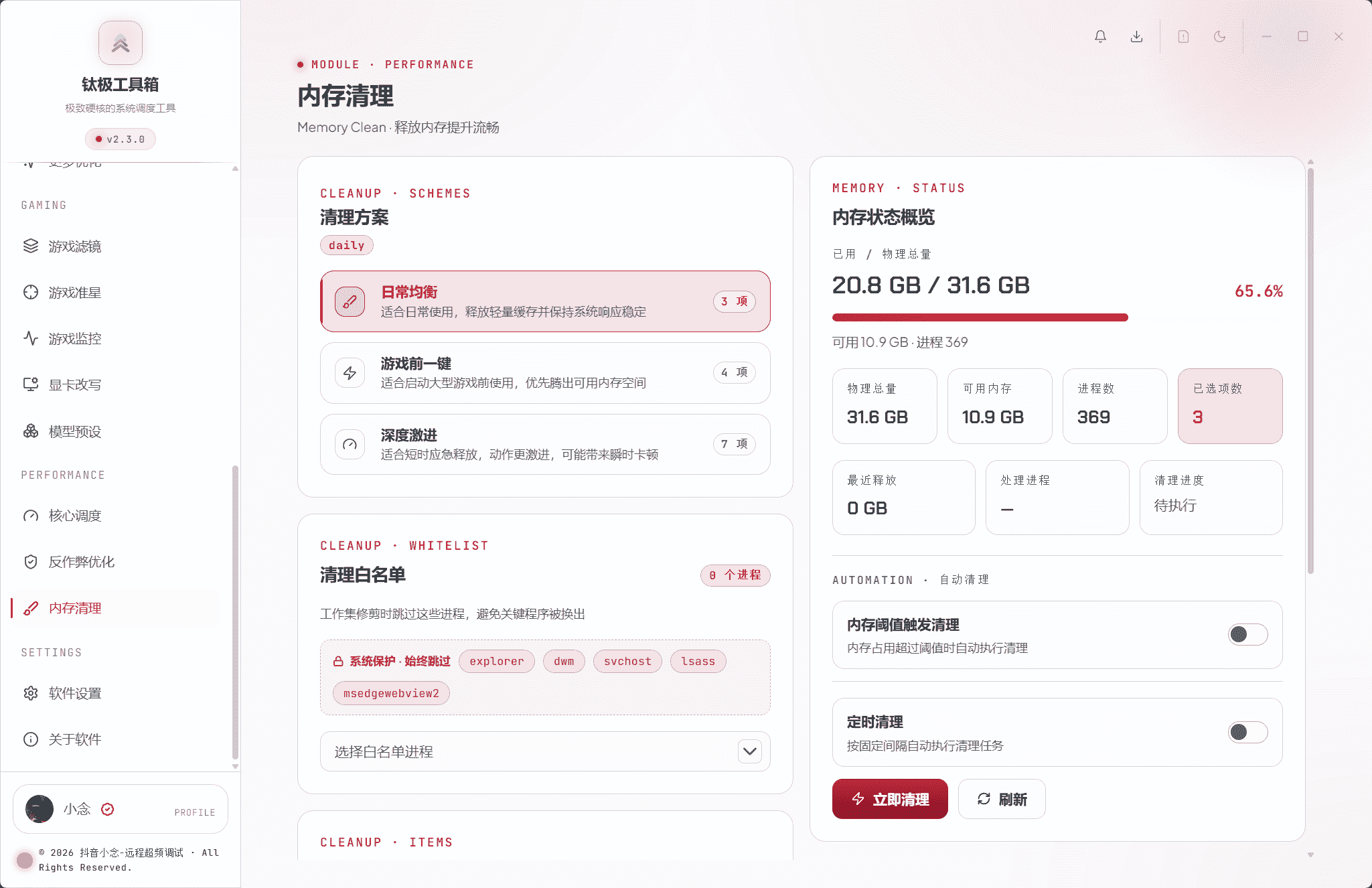Click the svchost whitelist tag
1372x888 pixels.
(627, 662)
